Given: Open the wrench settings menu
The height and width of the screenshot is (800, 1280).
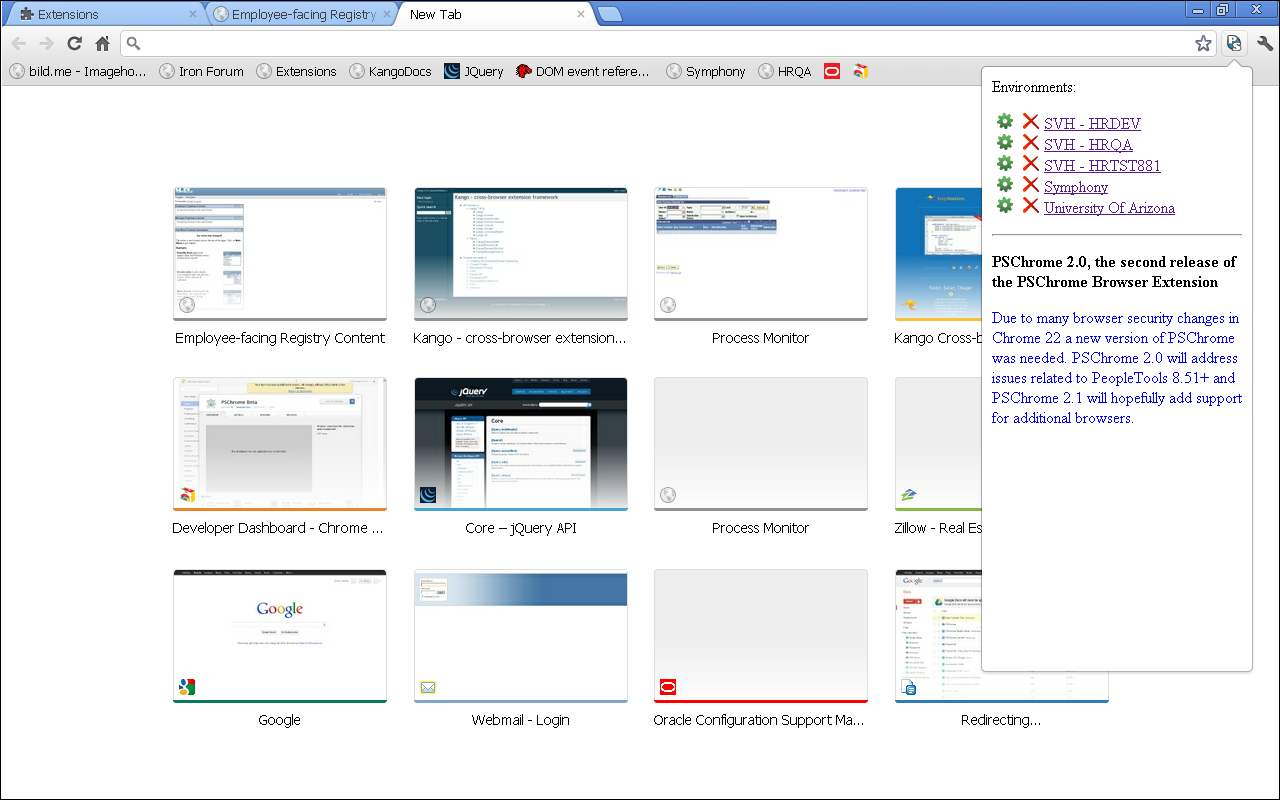Looking at the screenshot, I should [x=1265, y=43].
